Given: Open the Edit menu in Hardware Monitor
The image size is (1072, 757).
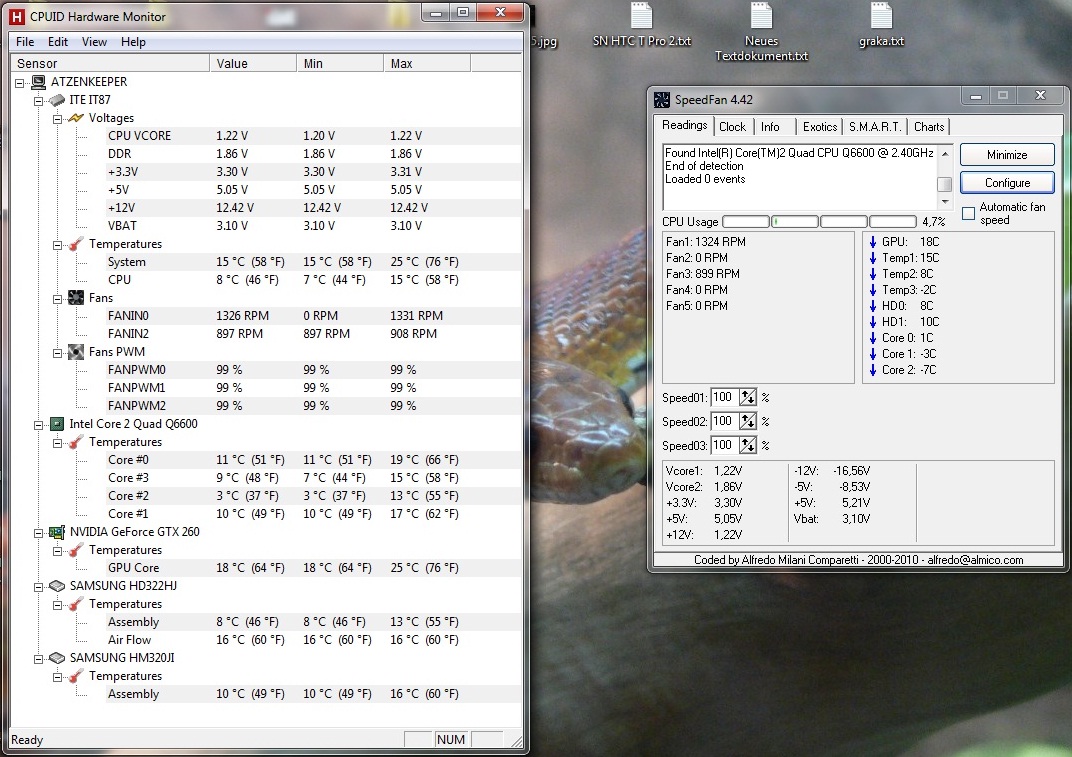Looking at the screenshot, I should tap(58, 42).
